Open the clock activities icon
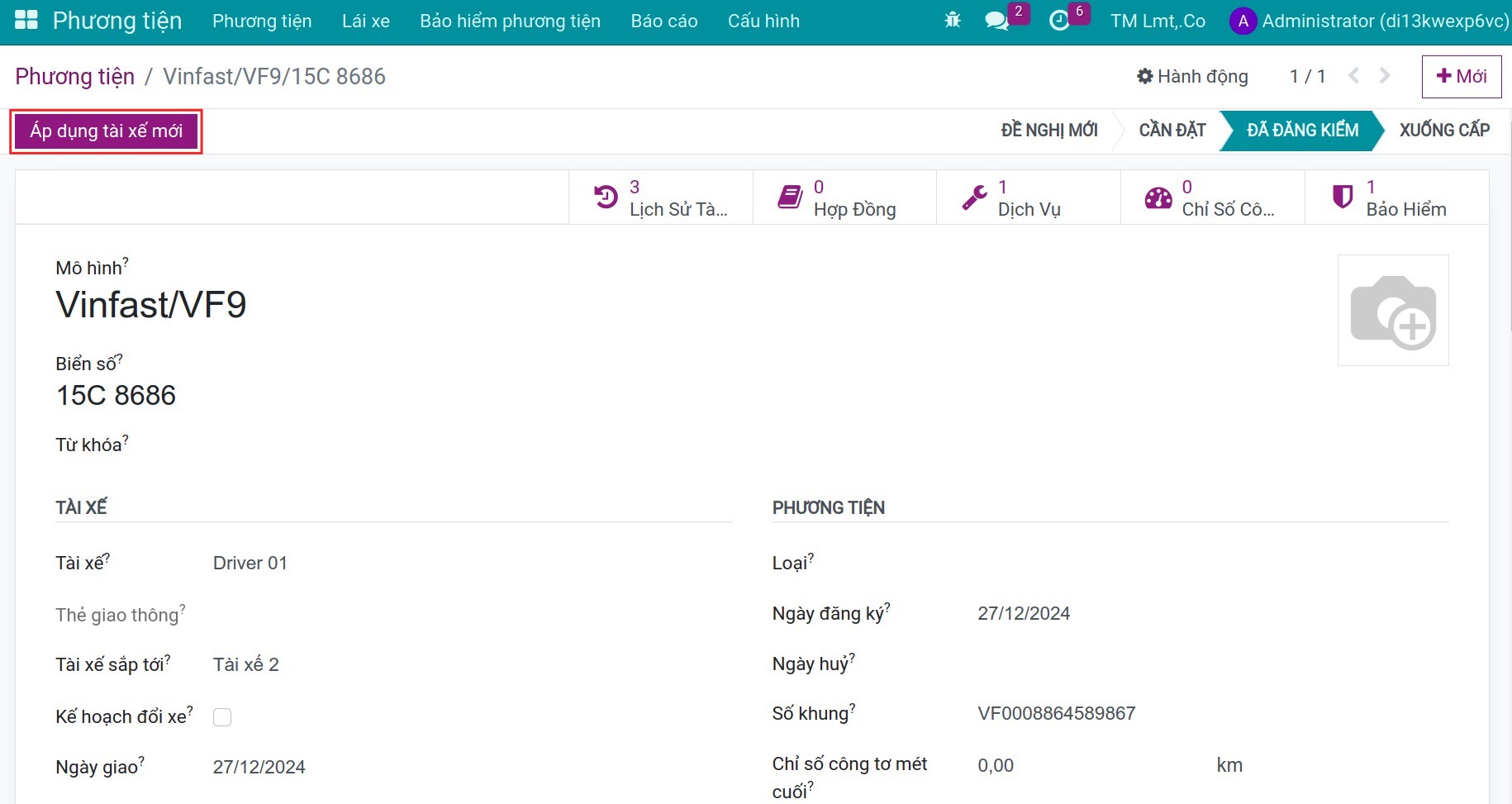This screenshot has width=1512, height=804. coord(1059,21)
